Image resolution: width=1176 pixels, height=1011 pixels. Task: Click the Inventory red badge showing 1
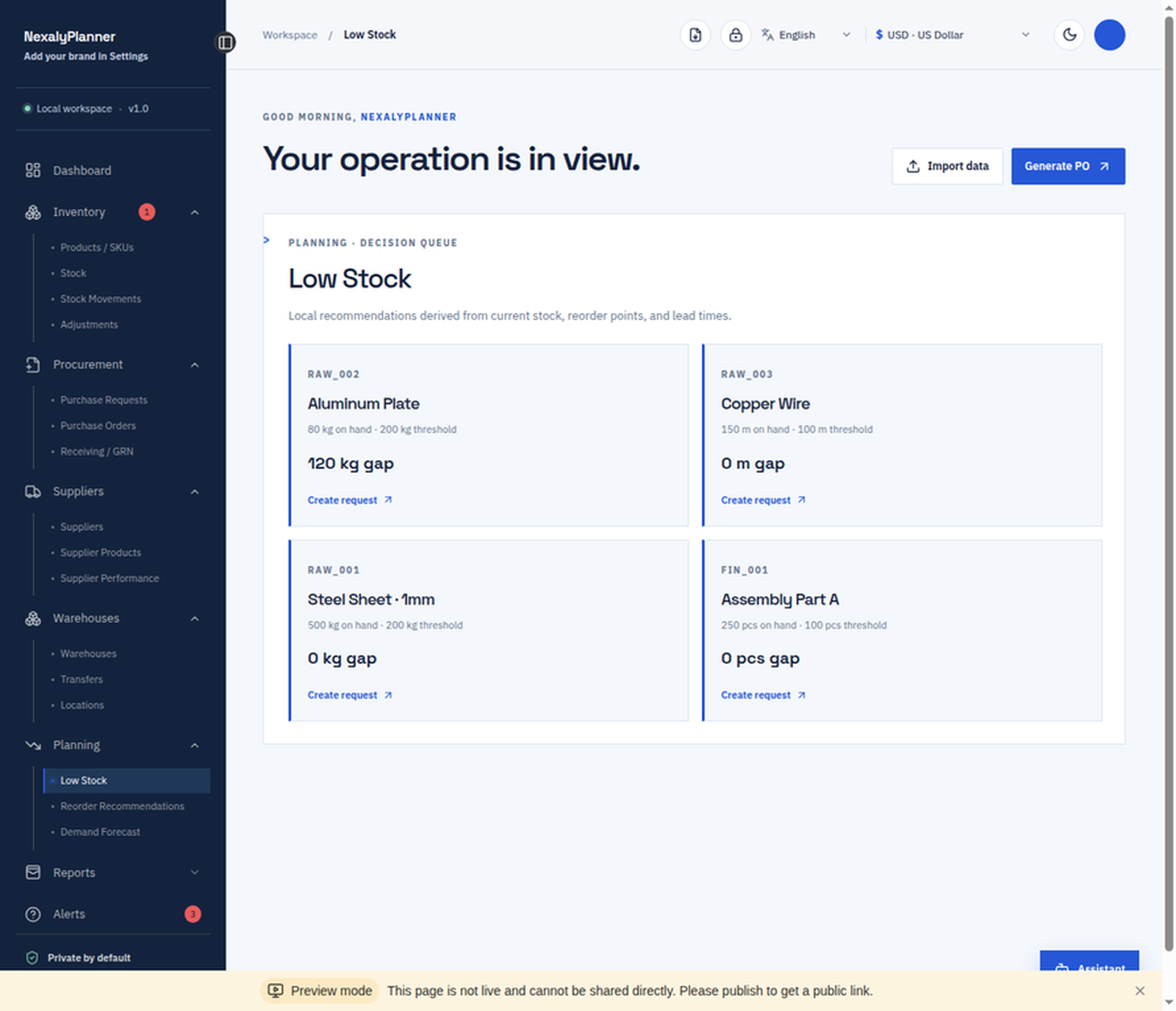click(147, 212)
